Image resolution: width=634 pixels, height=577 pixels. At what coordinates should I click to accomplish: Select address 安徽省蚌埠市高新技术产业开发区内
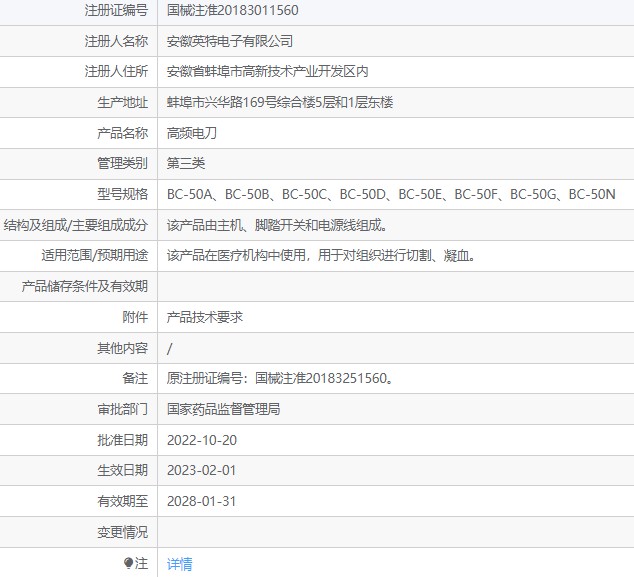(268, 72)
